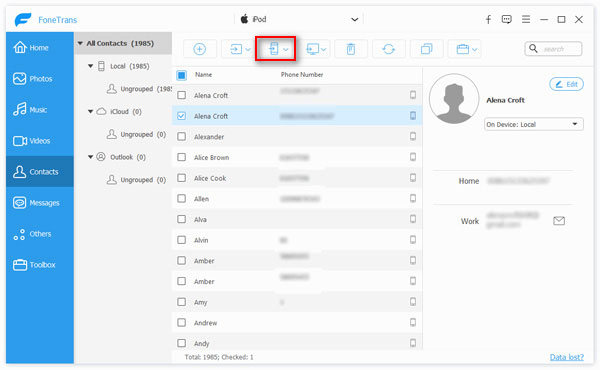
Task: Toggle the select-all checkbox beside Name
Action: [182, 75]
